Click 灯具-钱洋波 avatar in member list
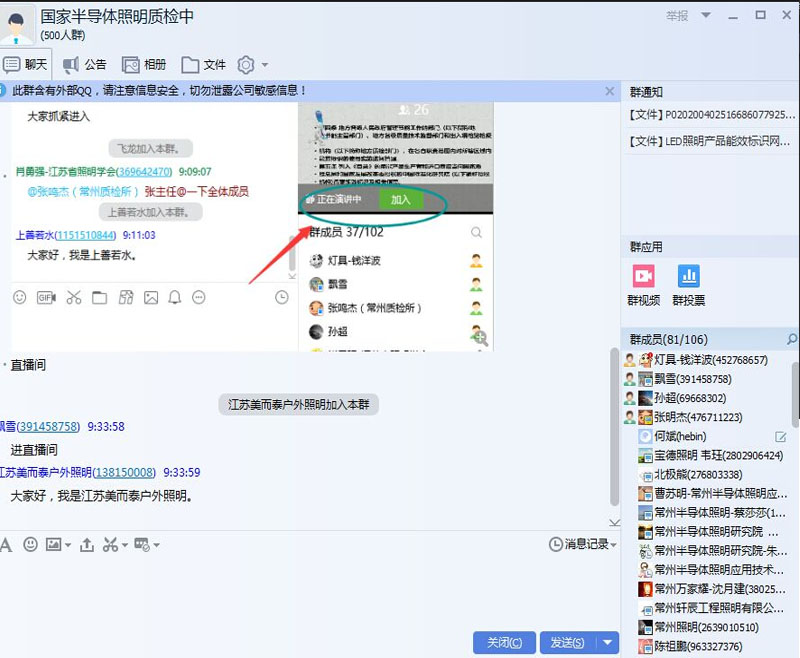 tap(646, 360)
